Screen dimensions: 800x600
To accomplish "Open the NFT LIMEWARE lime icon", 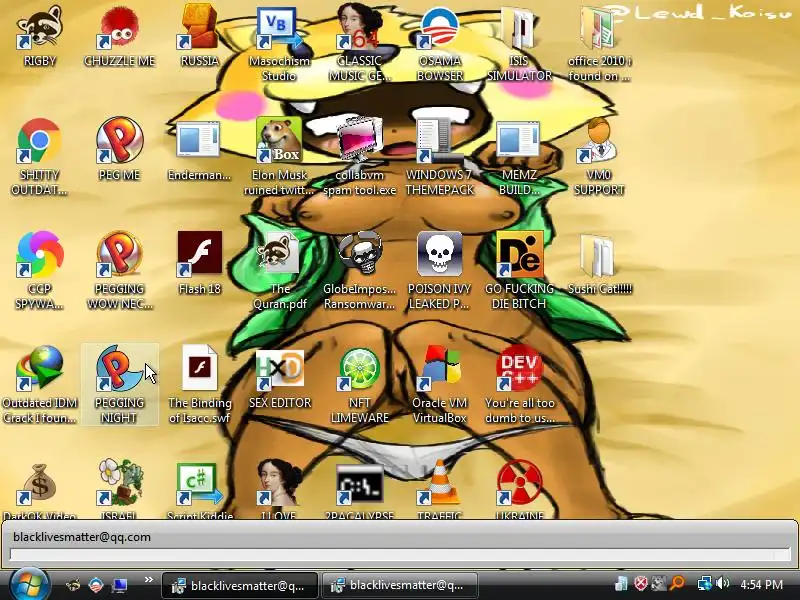I will point(359,368).
